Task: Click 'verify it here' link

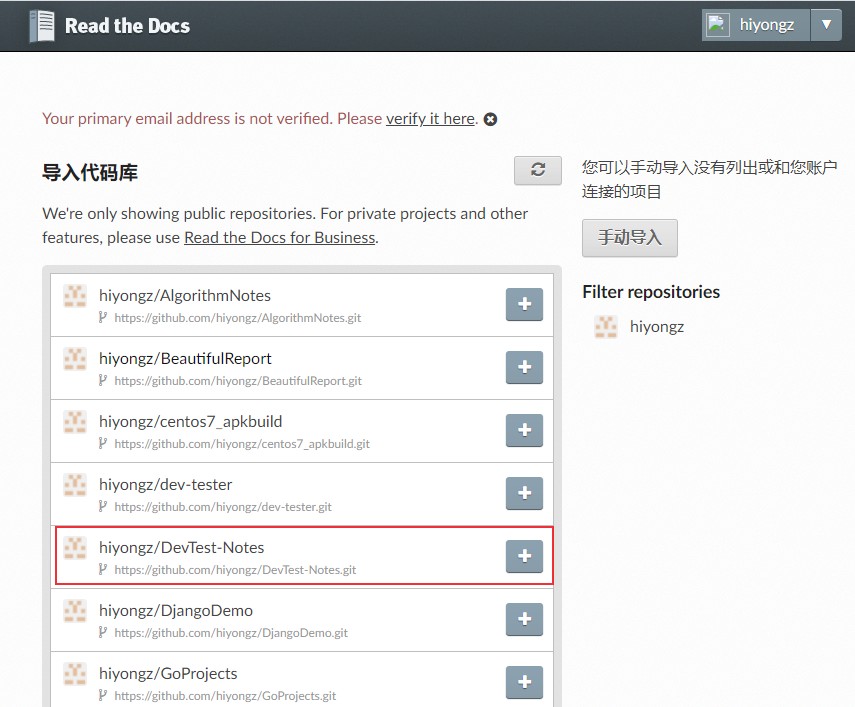Action: (x=430, y=119)
